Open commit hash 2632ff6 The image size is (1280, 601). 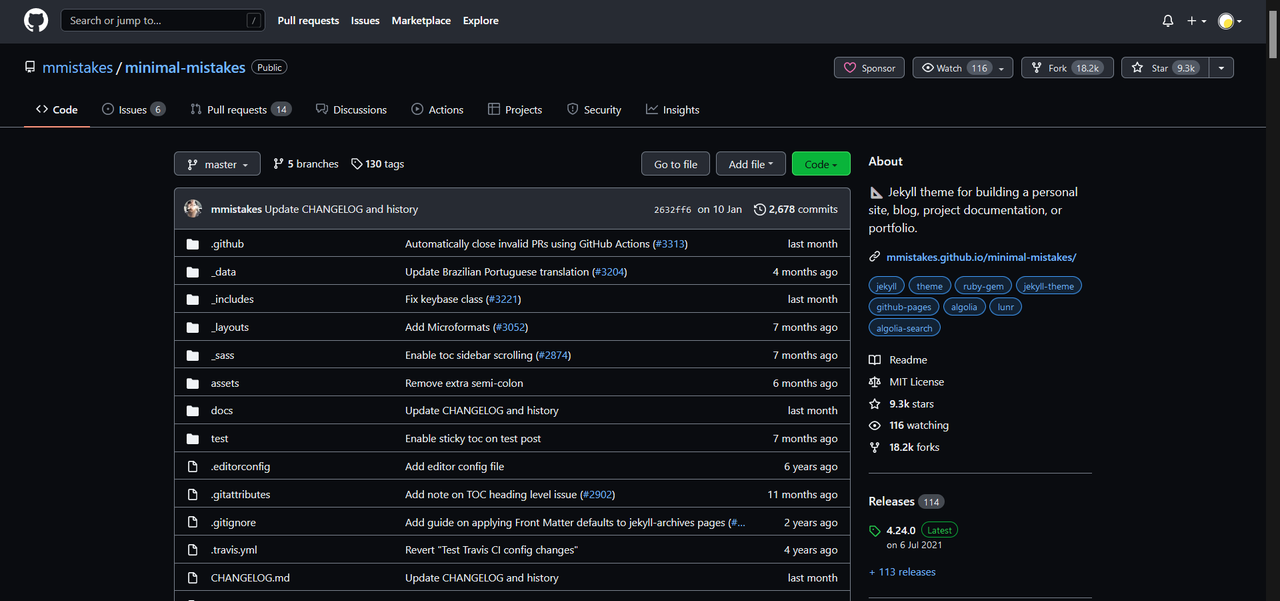[x=672, y=210]
